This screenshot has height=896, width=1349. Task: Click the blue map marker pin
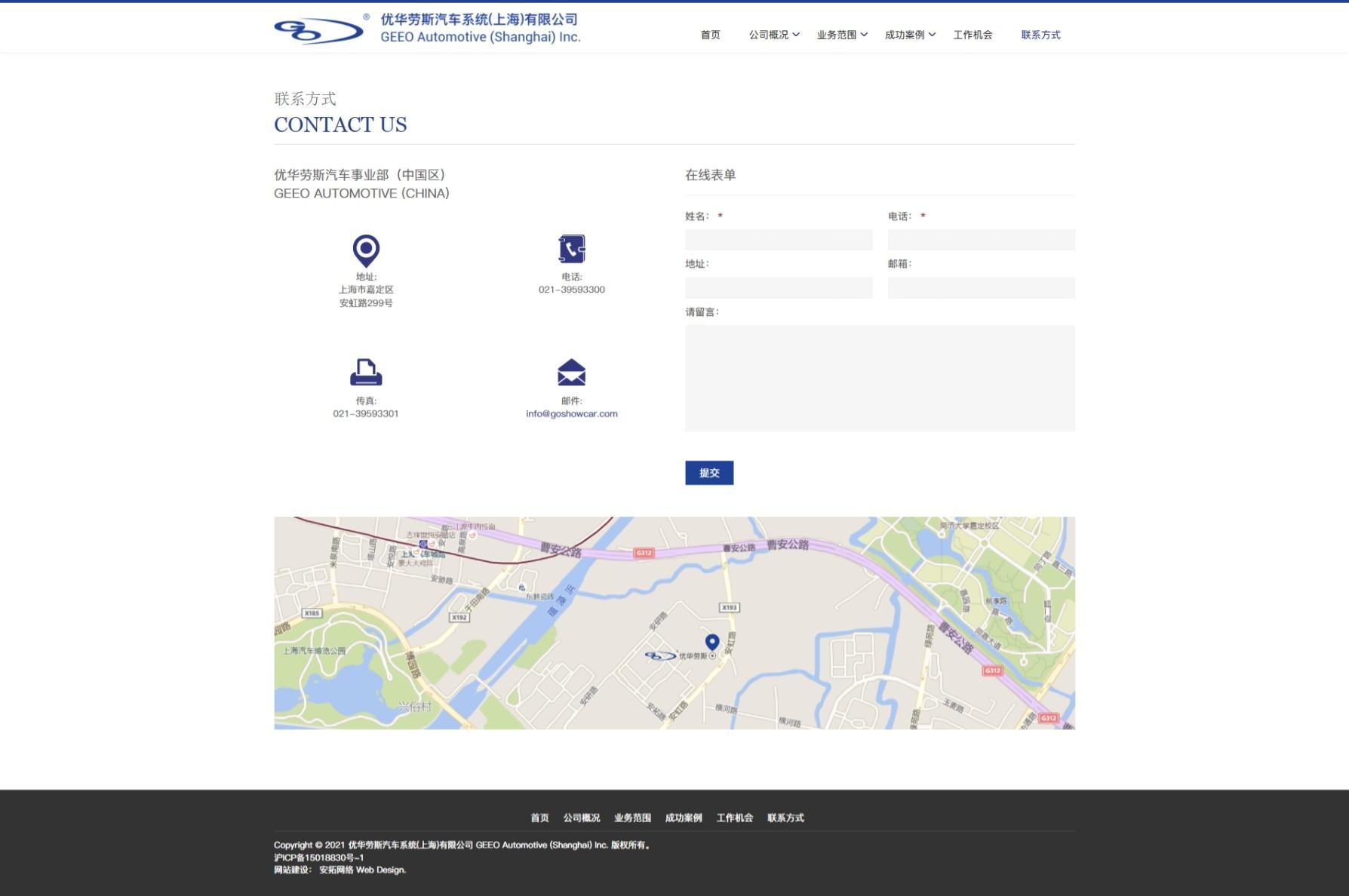[712, 642]
